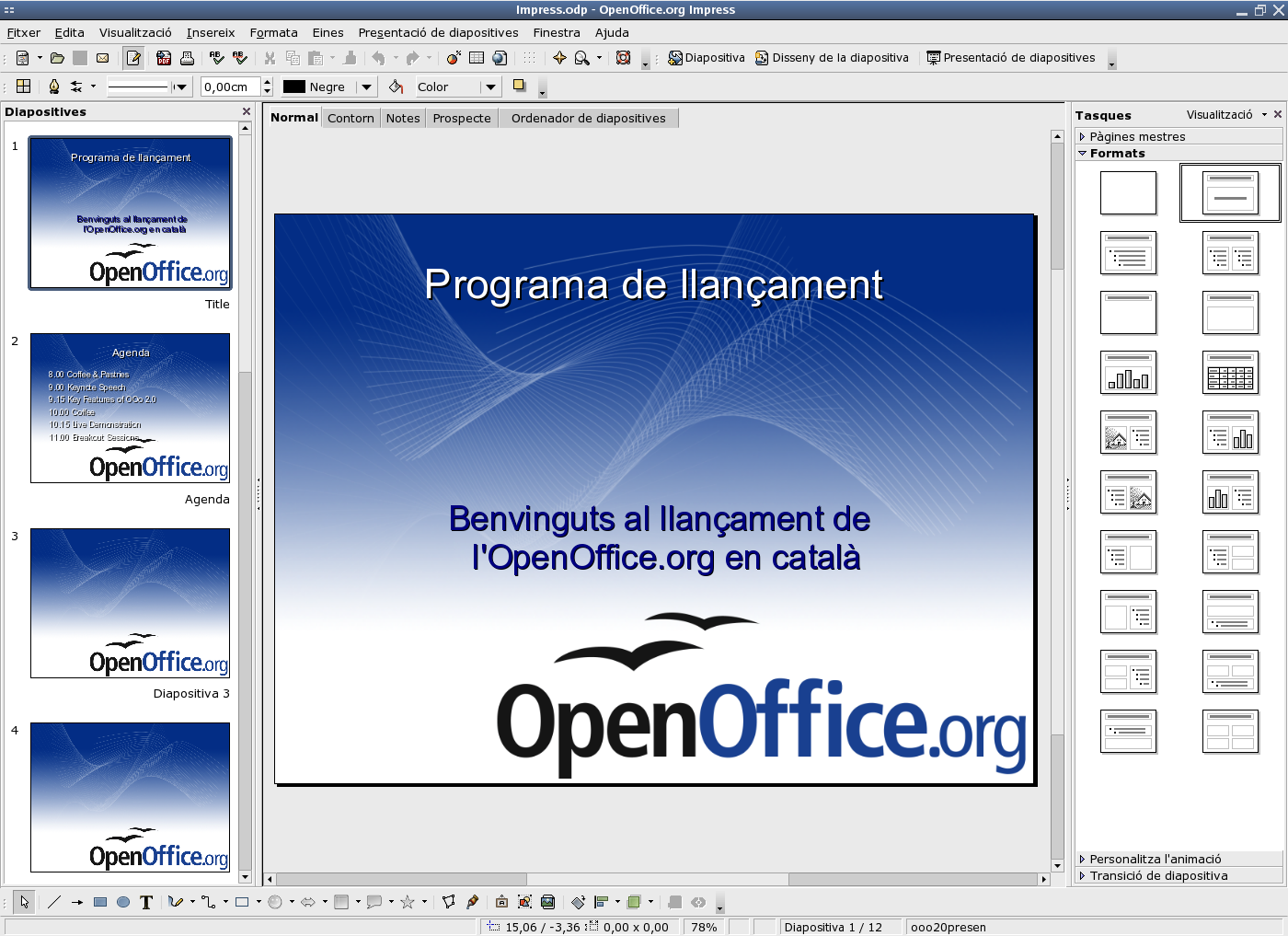Click the New document icon
The width and height of the screenshot is (1288, 936).
tap(23, 58)
